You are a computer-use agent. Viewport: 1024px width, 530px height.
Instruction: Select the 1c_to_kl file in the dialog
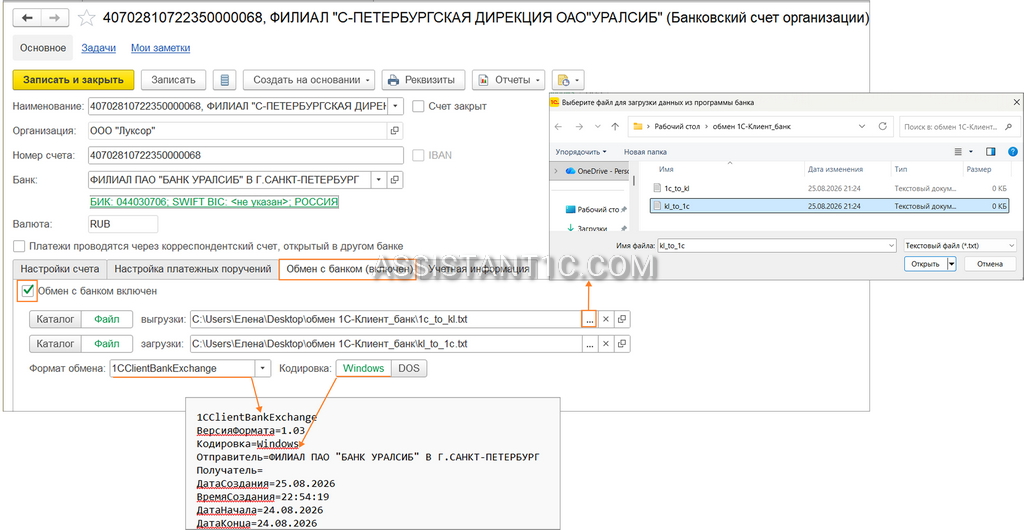tap(831, 187)
